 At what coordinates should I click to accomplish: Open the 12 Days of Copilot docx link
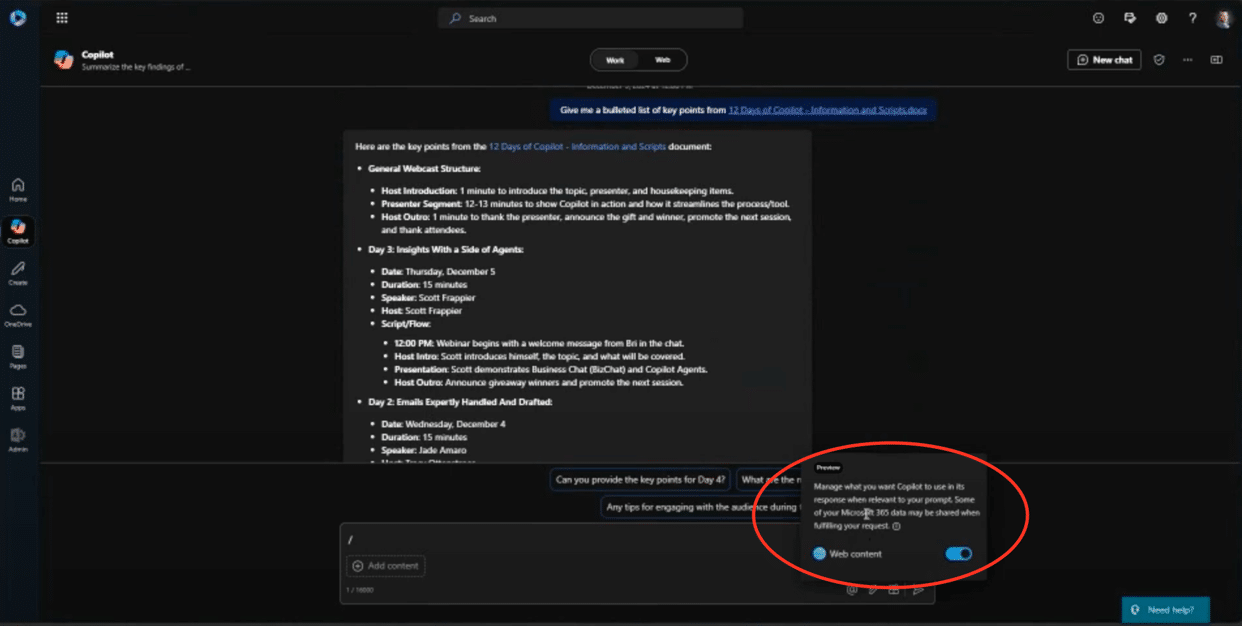click(x=831, y=110)
